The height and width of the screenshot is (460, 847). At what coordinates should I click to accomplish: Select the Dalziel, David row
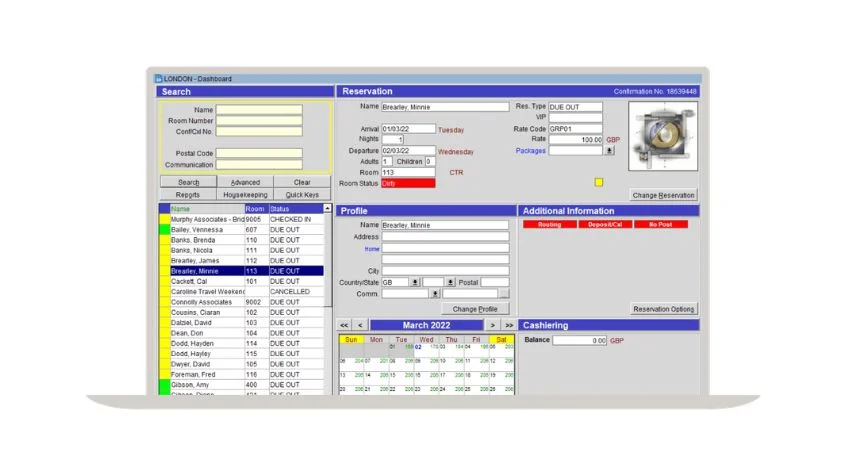[x=241, y=322]
